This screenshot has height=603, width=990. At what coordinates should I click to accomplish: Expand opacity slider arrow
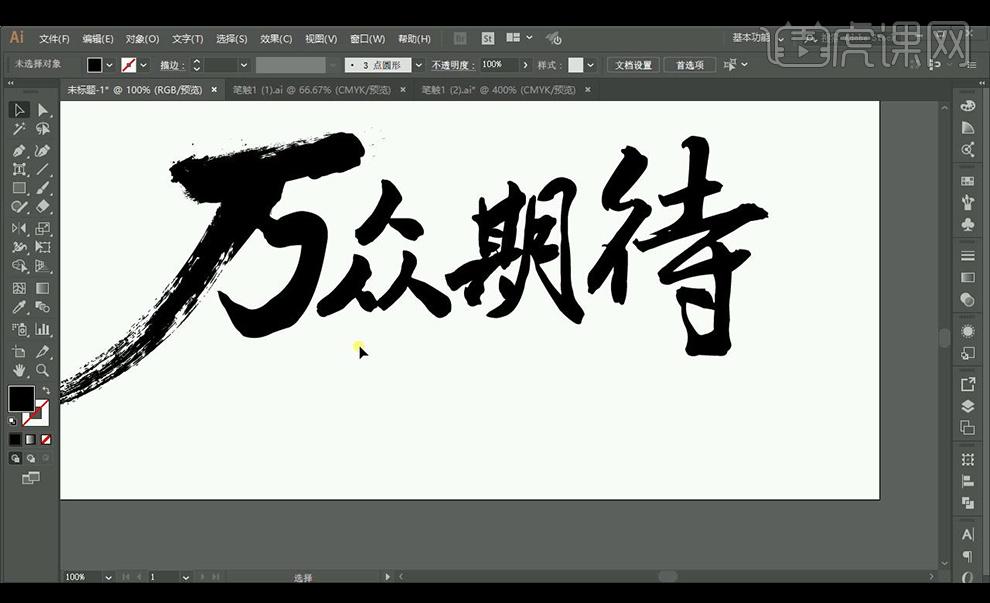[x=525, y=65]
